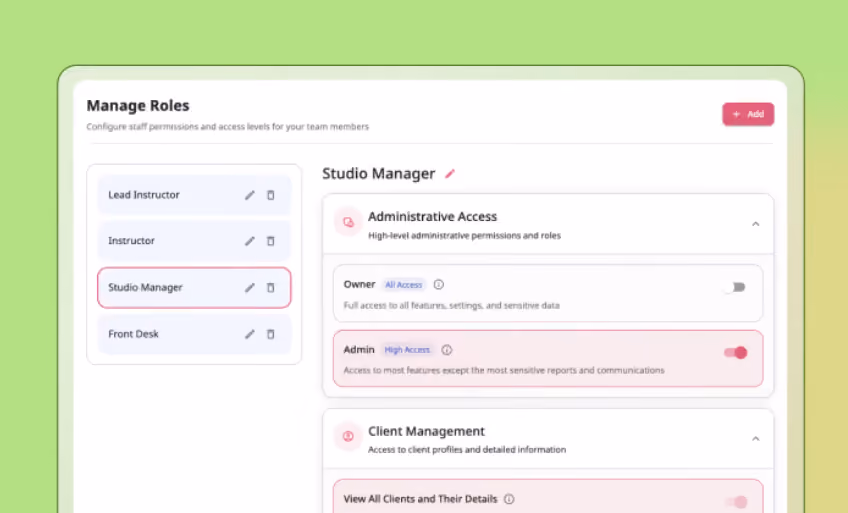Click the Client Management title
848x513 pixels.
[426, 431]
